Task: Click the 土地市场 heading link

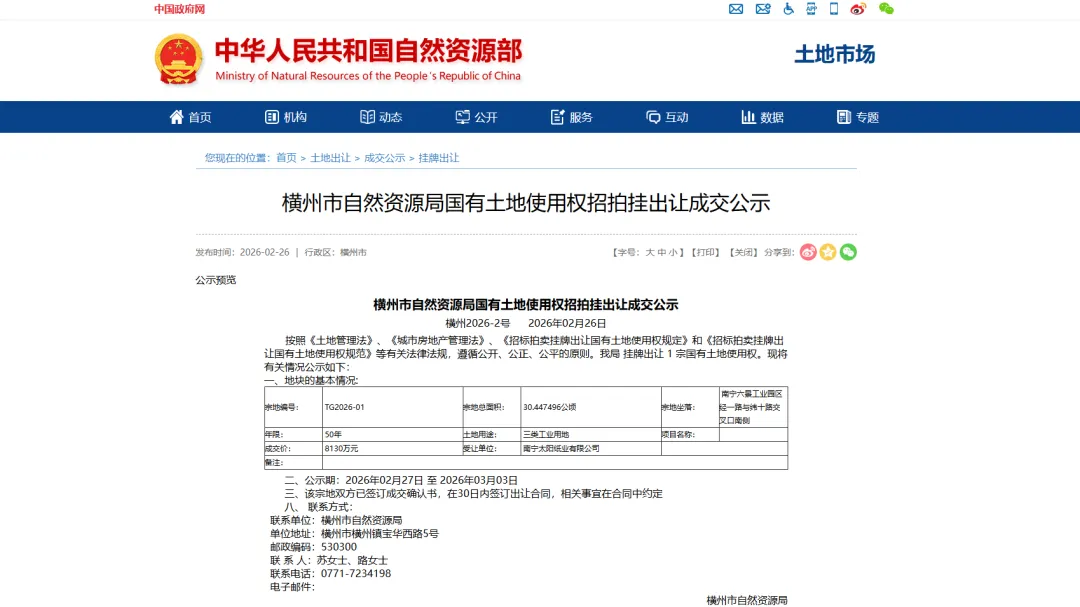Action: pyautogui.click(x=834, y=54)
